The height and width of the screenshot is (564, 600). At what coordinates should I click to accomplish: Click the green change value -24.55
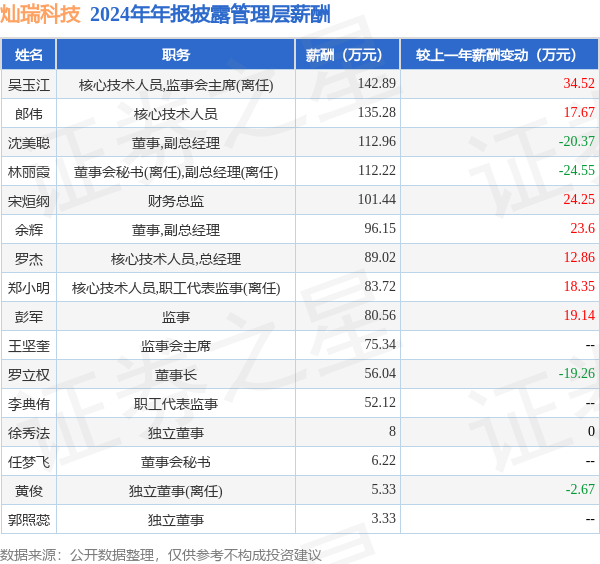coord(577,170)
